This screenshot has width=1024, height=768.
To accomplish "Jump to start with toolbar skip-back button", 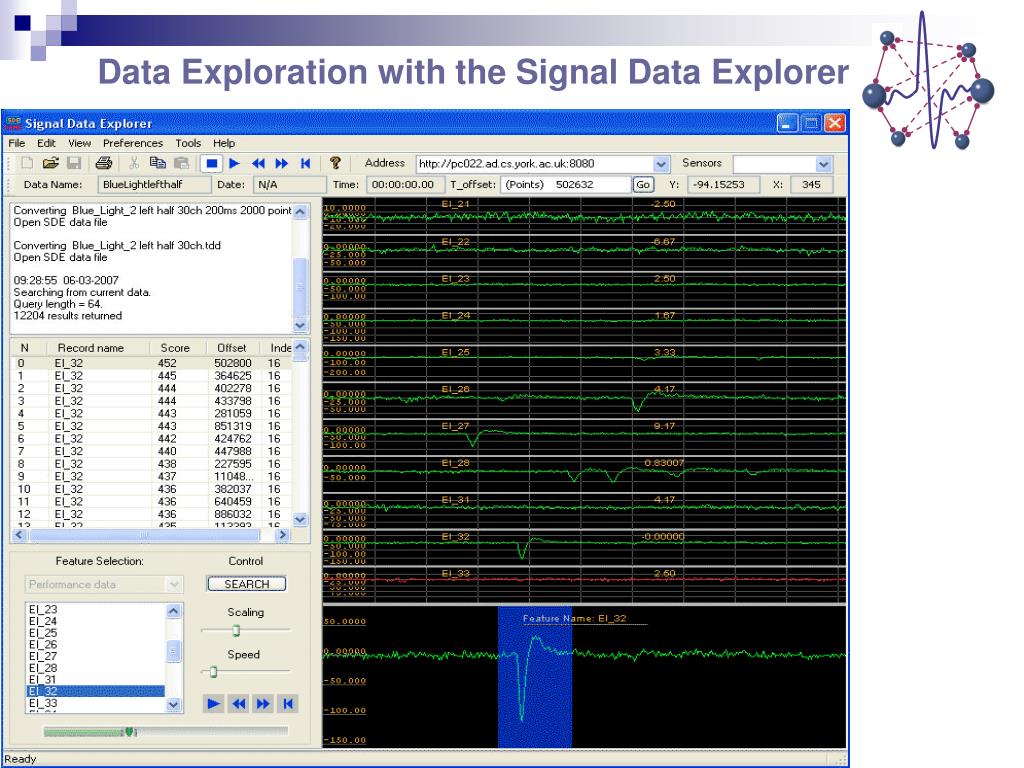I will pos(306,164).
